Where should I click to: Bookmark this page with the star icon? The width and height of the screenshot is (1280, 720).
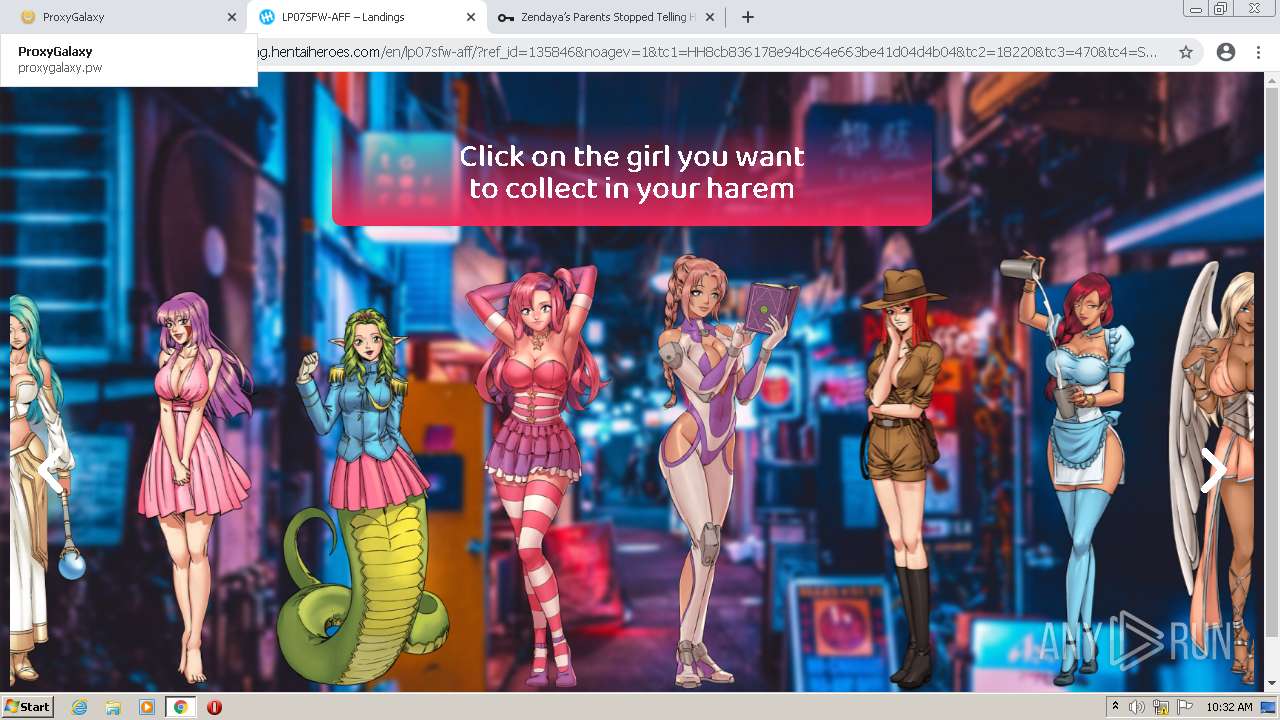[x=1186, y=52]
